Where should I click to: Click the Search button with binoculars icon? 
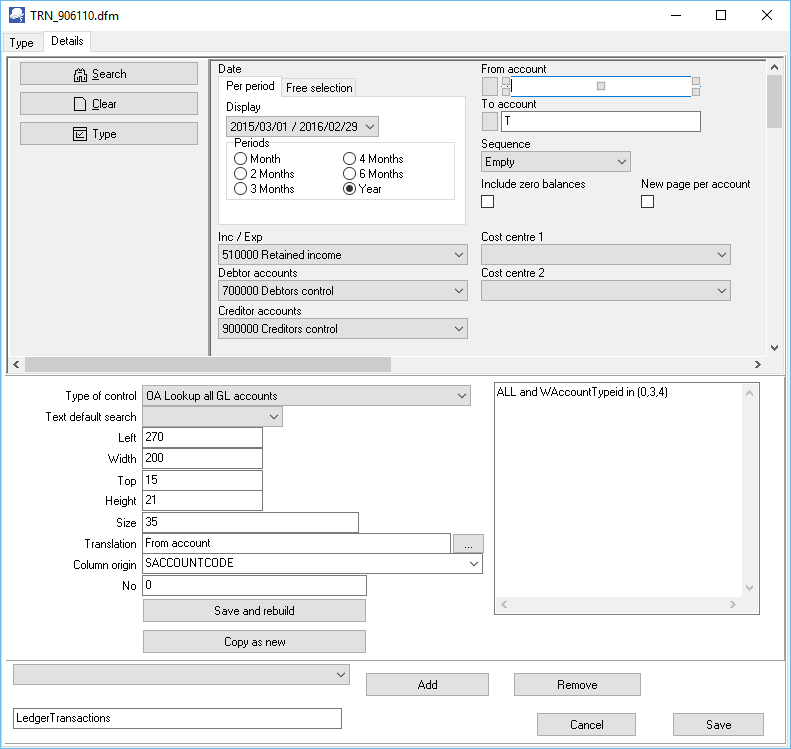[x=109, y=74]
